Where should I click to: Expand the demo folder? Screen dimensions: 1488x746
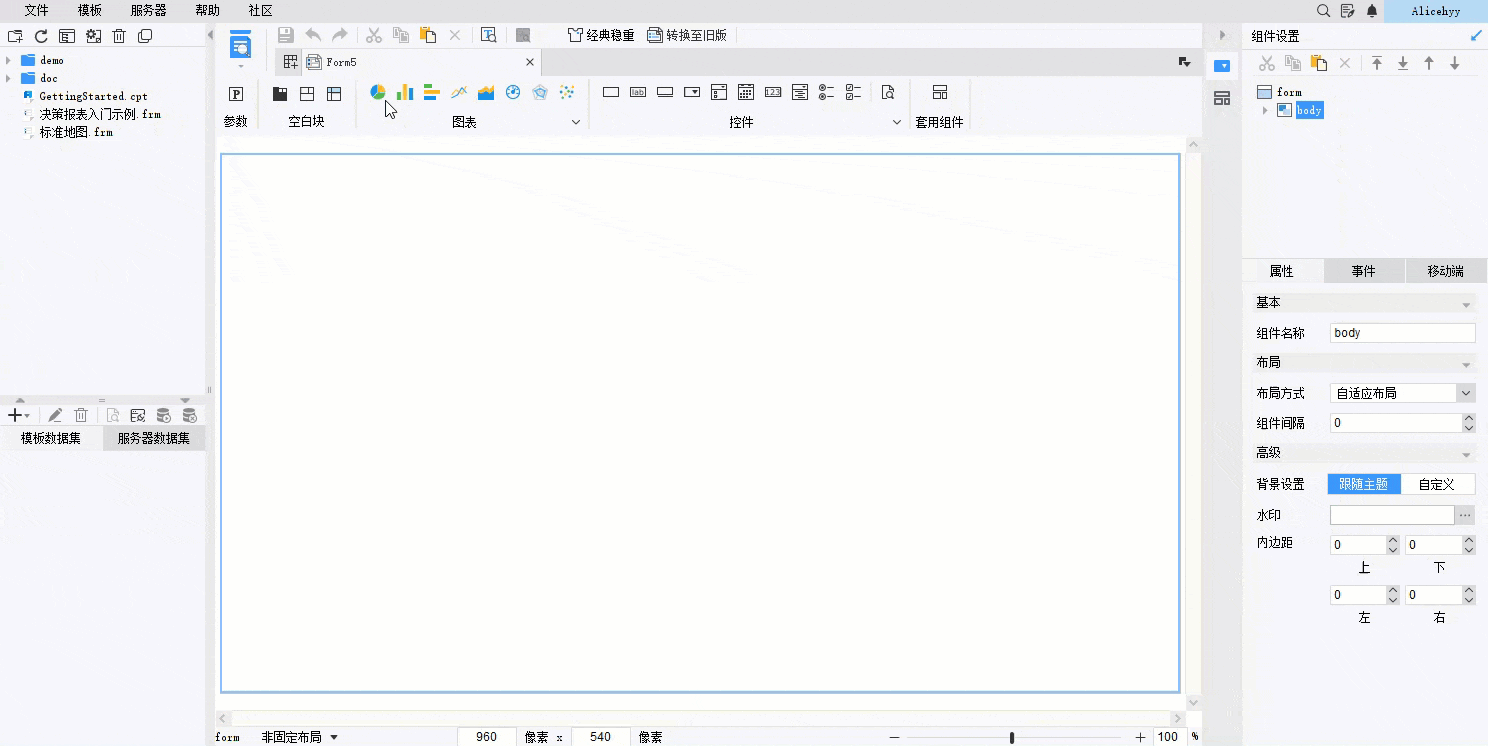[9, 60]
